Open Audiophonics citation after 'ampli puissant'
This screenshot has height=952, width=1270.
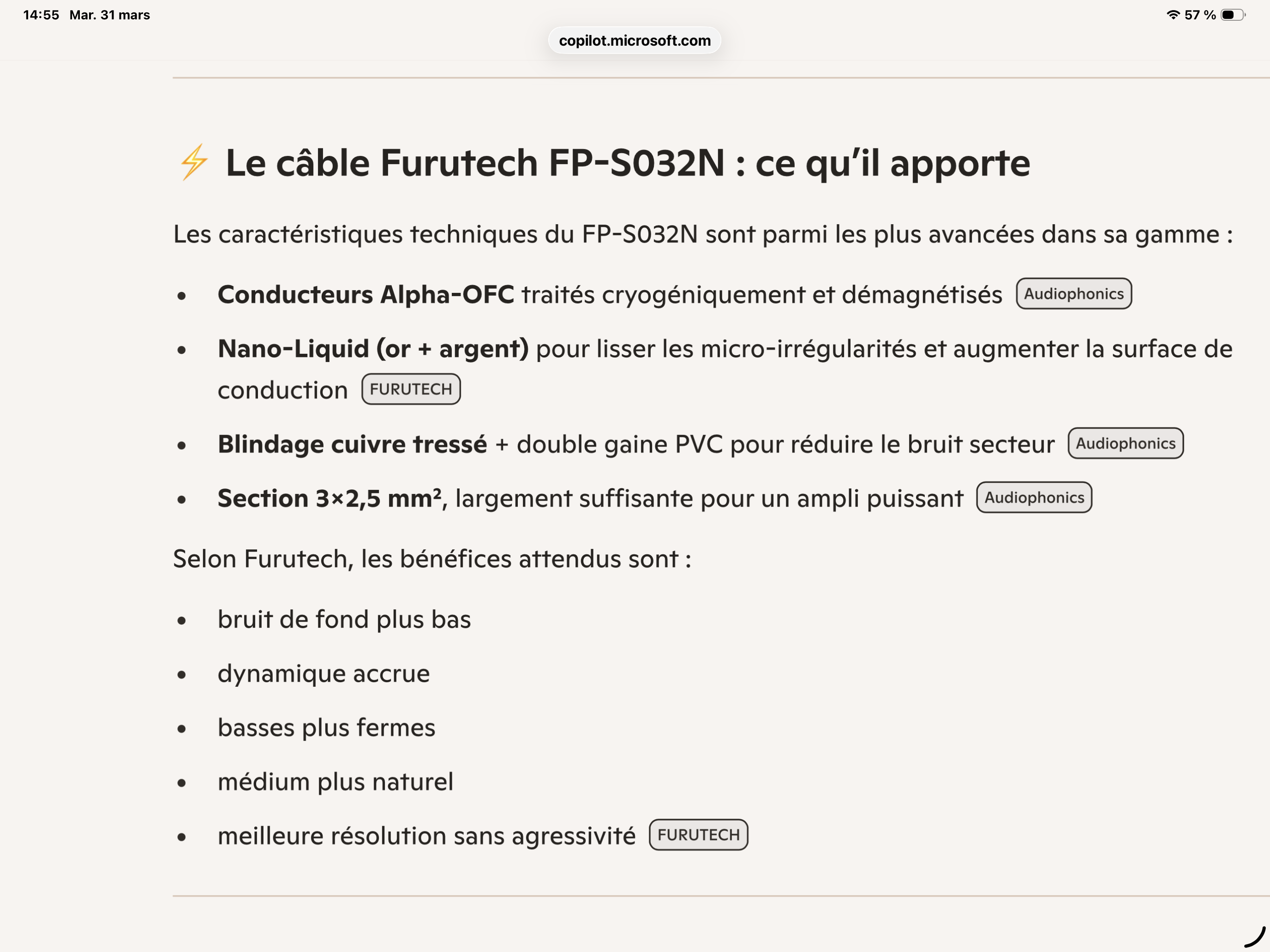1033,498
